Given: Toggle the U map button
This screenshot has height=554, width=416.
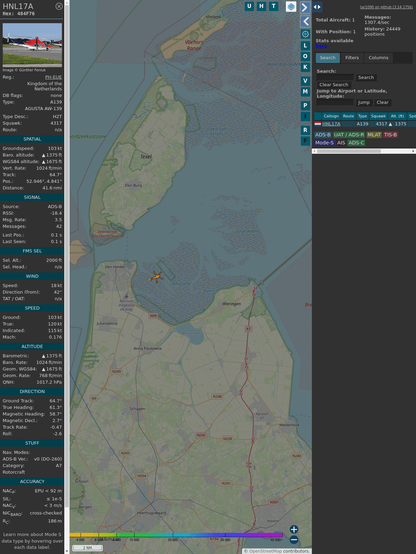Looking at the screenshot, I should [249, 6].
